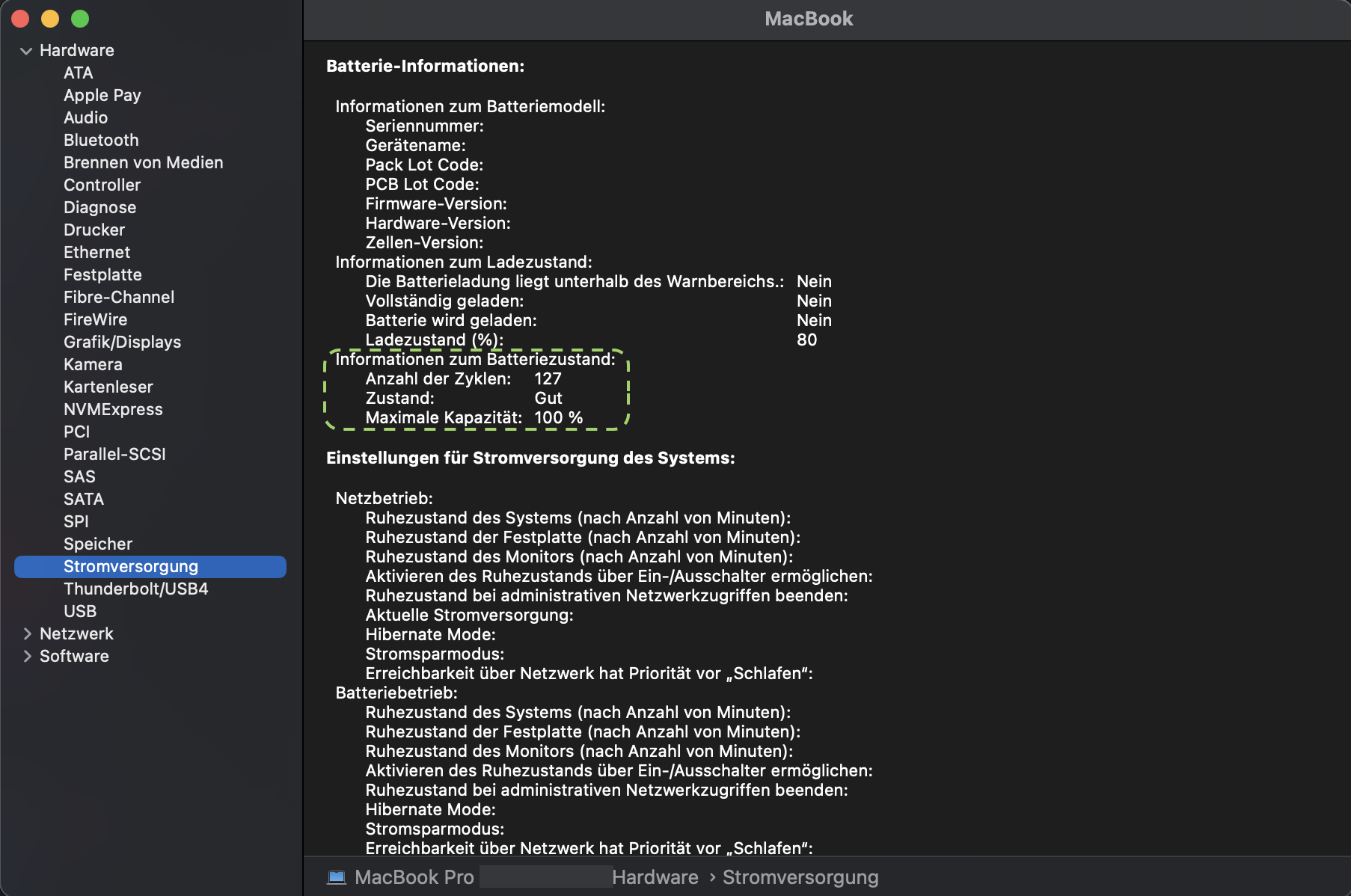1351x896 pixels.
Task: Open the Speicher hardware entry
Action: click(97, 544)
